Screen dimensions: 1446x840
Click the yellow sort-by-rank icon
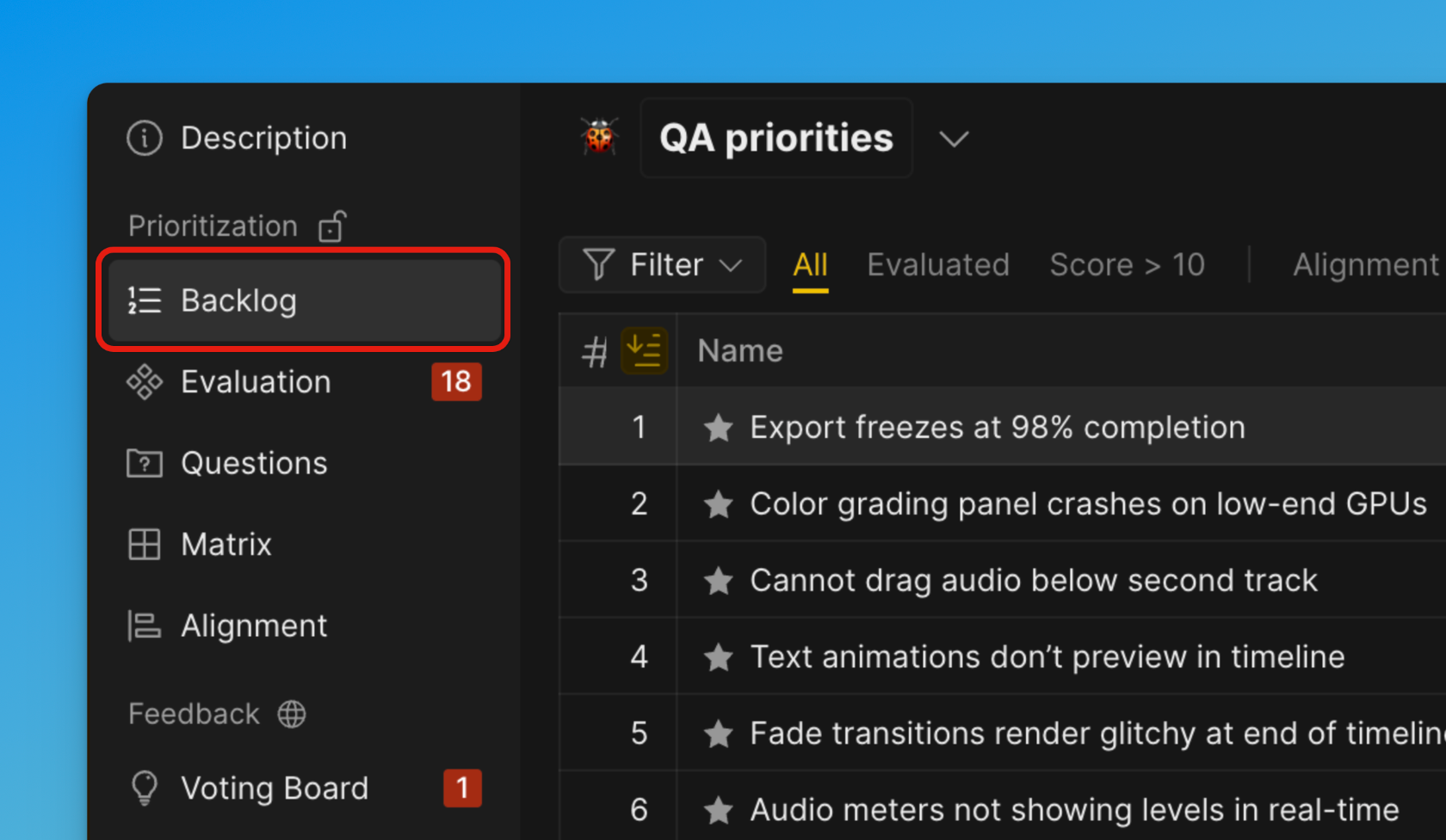[644, 350]
